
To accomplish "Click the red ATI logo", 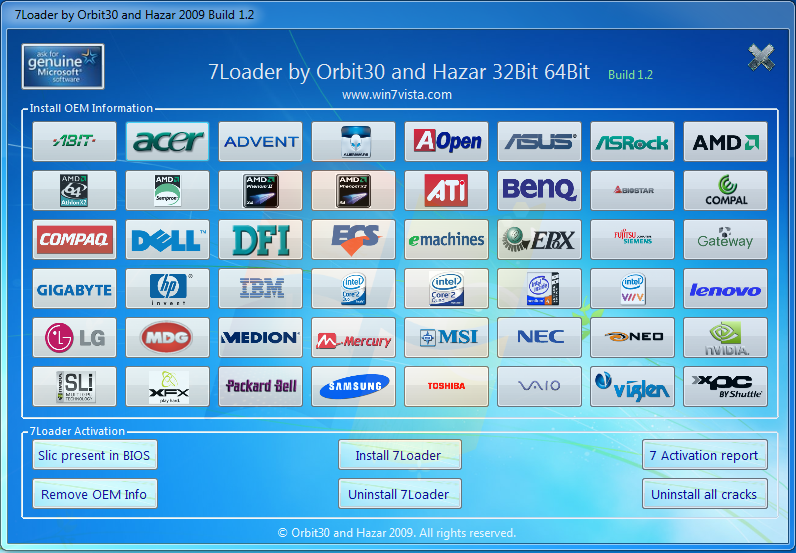I will click(446, 190).
